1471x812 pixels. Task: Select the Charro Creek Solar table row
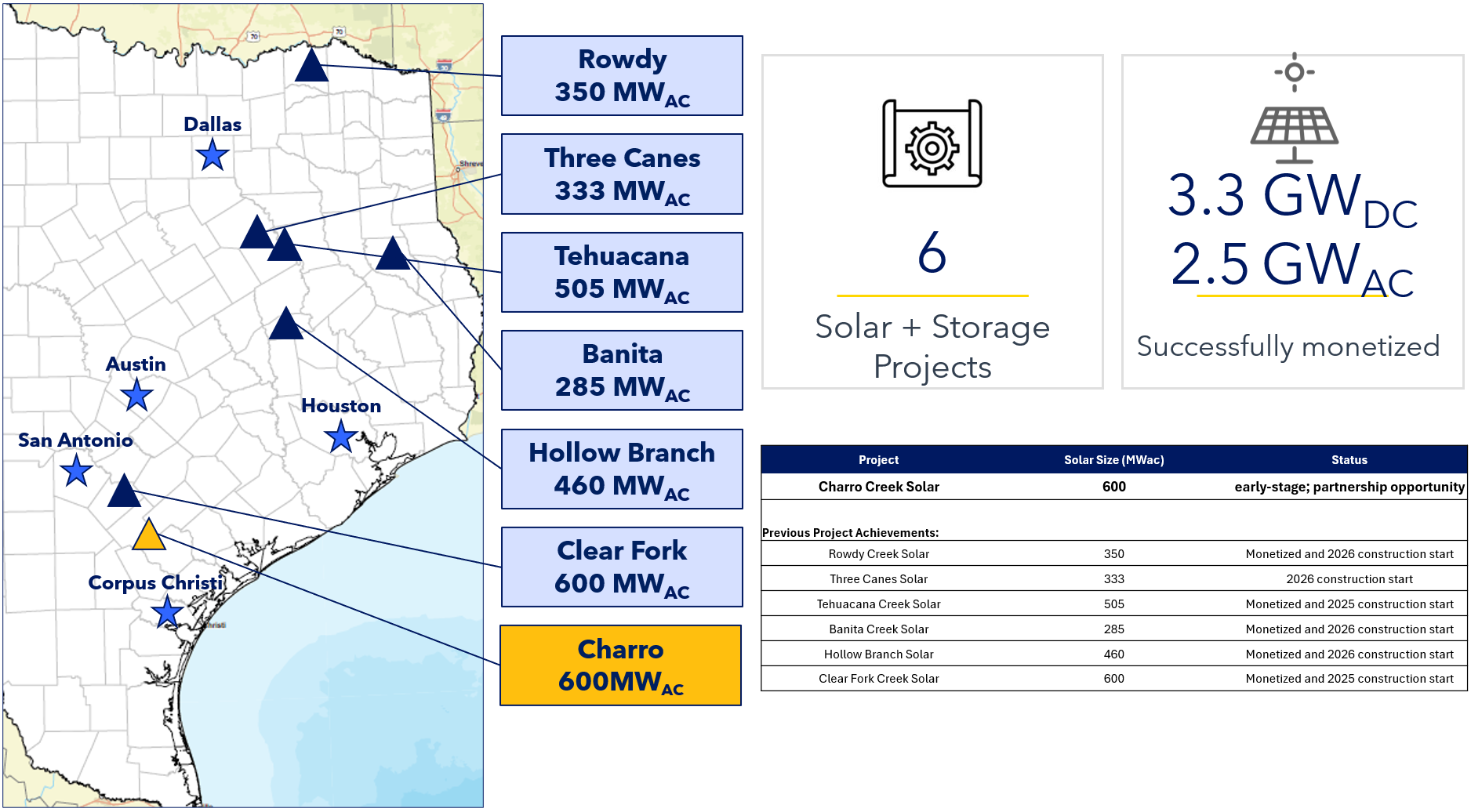click(1113, 487)
